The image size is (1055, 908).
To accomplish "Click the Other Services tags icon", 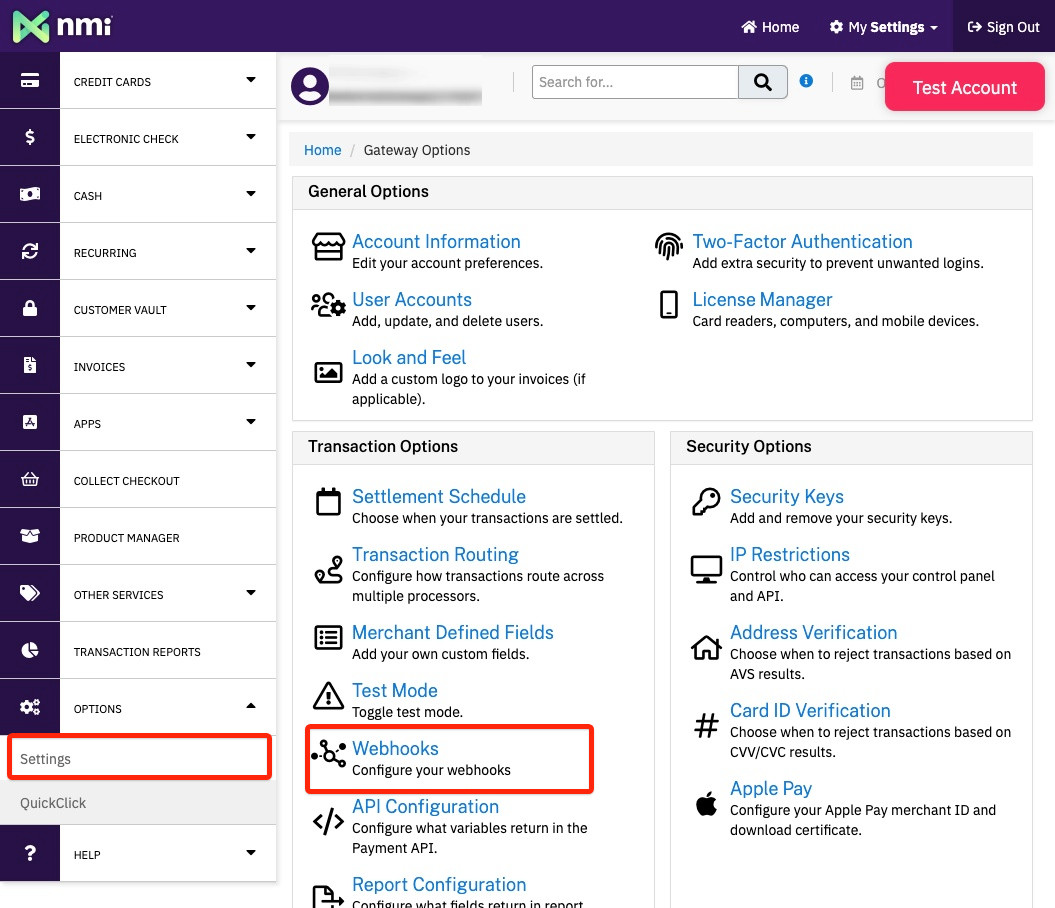I will click(x=30, y=593).
